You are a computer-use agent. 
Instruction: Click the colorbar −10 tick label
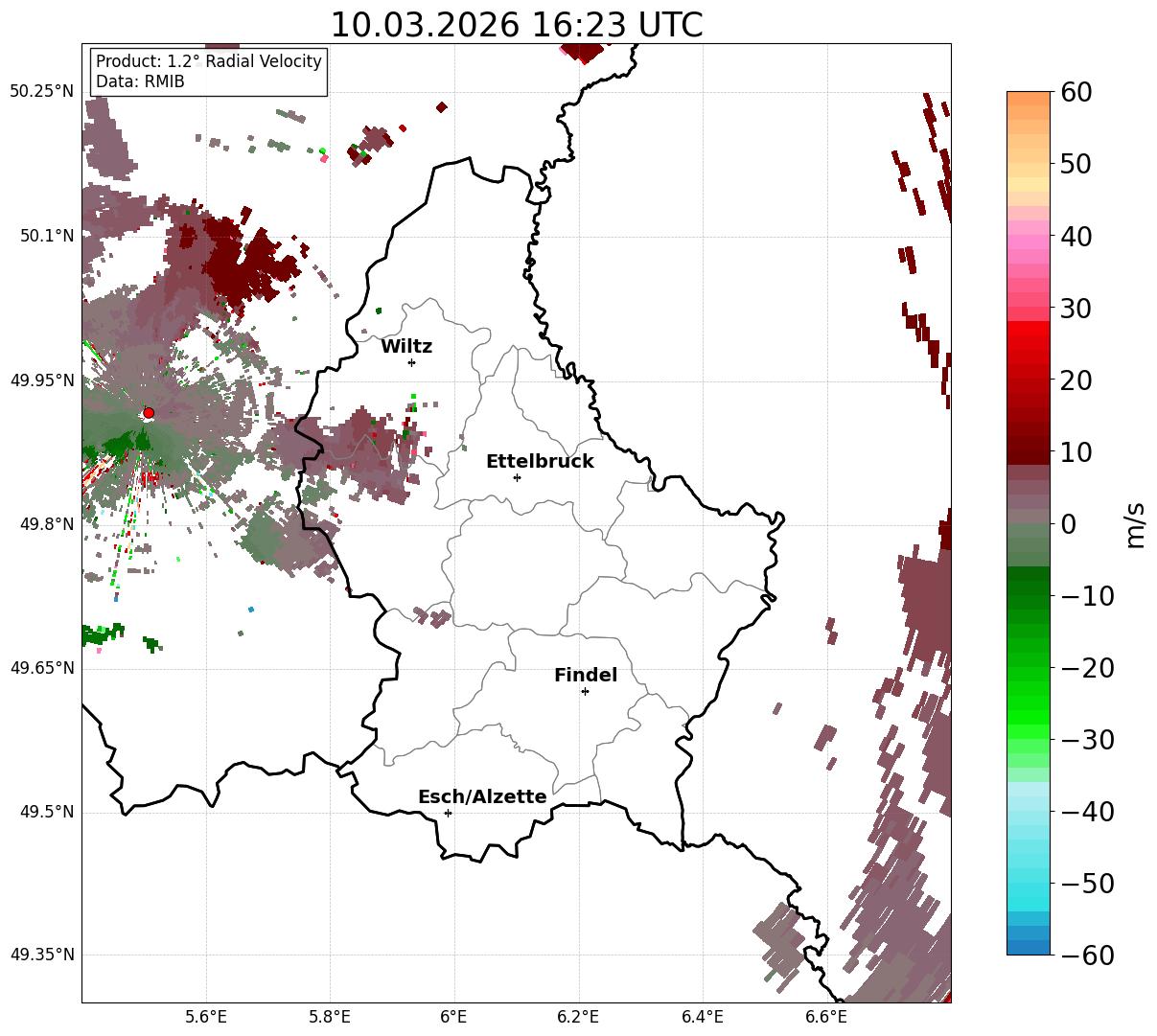pos(1086,595)
